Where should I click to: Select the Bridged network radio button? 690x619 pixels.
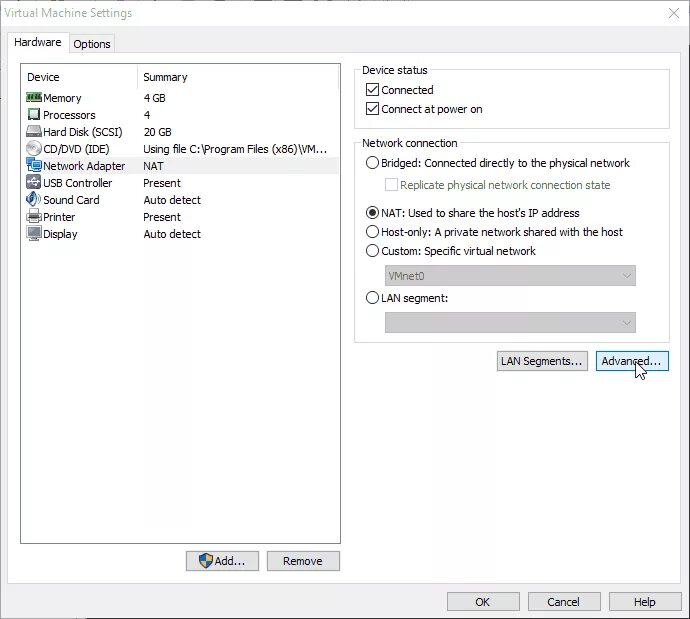[x=372, y=163]
